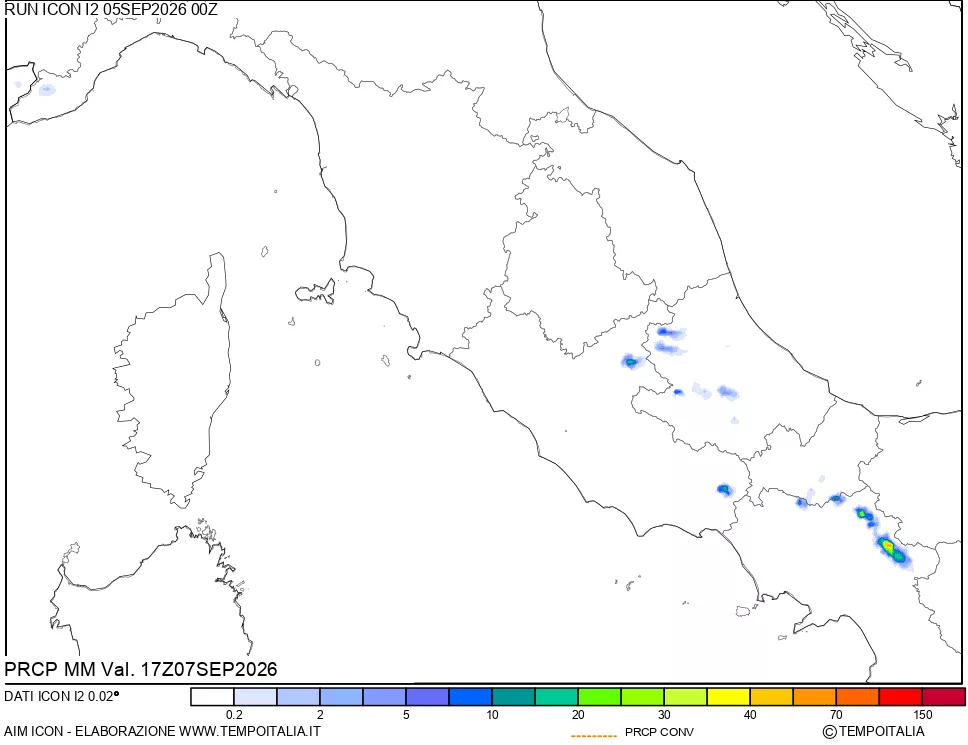Viewport: 968px width, 745px height.
Task: Click the legend value '0.2'
Action: coord(234,715)
